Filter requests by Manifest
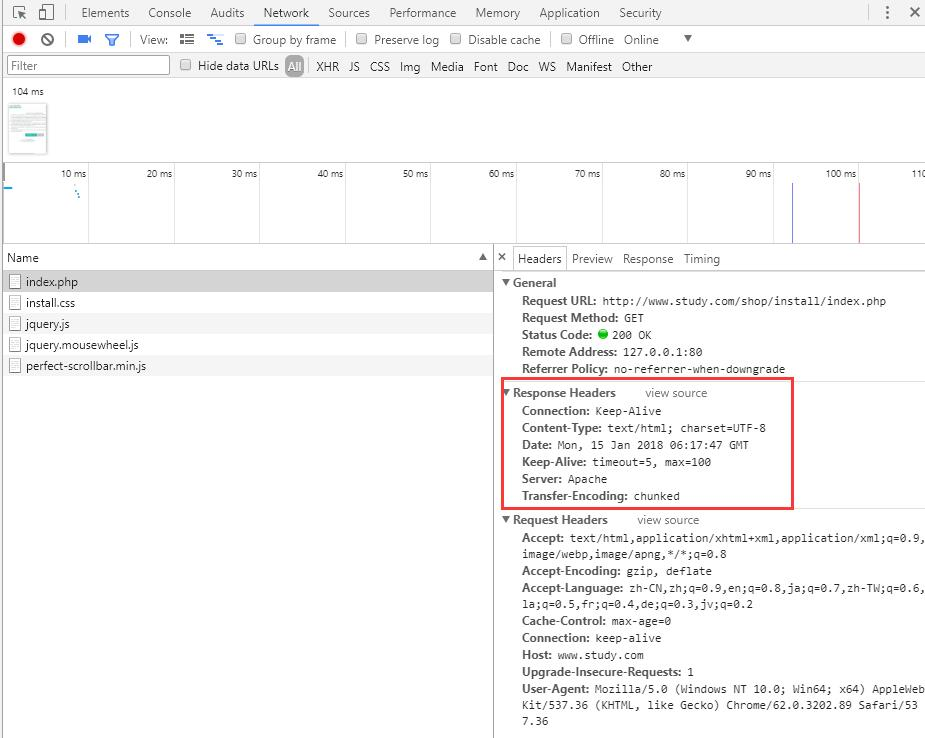This screenshot has width=925, height=738. tap(589, 67)
